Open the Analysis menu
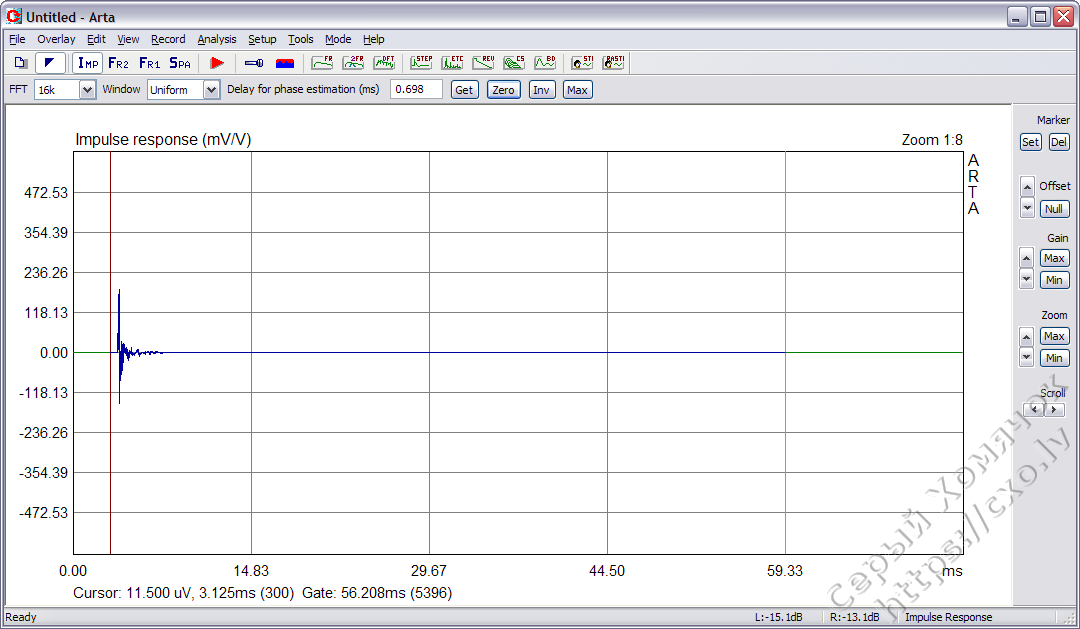The image size is (1080, 629). coord(217,39)
